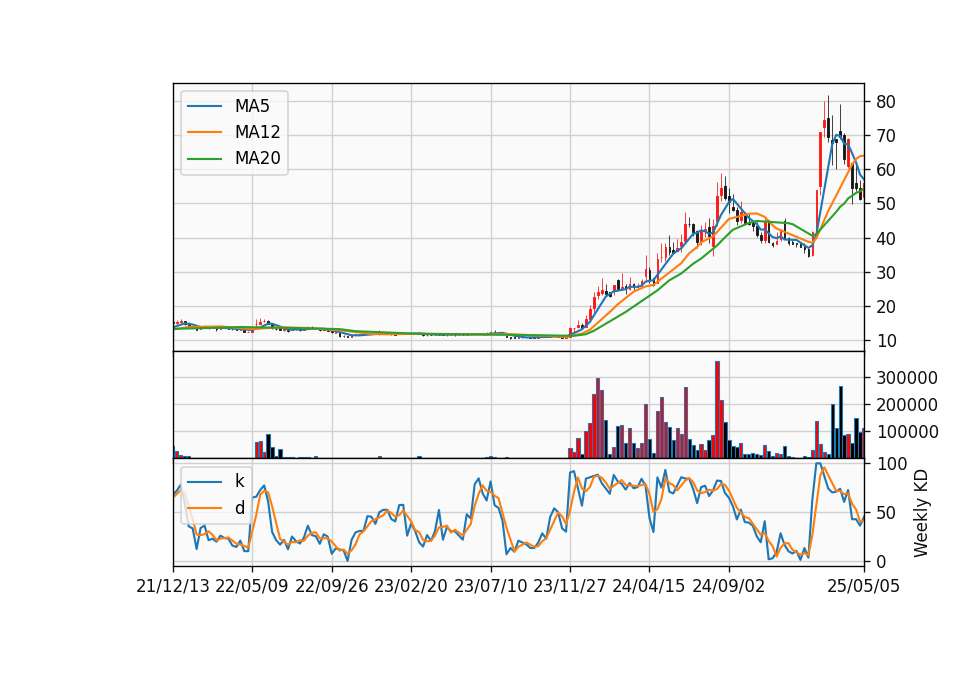Click the orange MA12 legend line sample
Screen dimensions: 960x690
204,132
